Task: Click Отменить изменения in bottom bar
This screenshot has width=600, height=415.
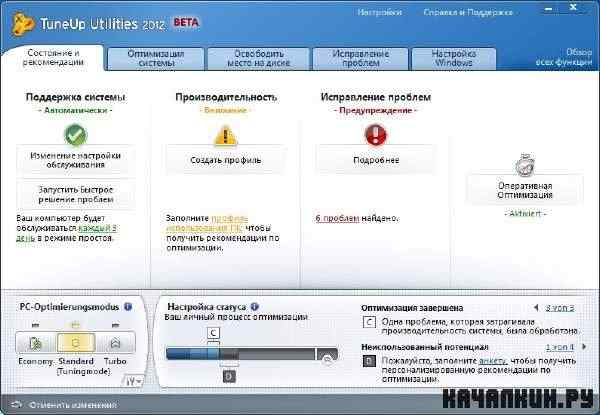Action: 73,405
